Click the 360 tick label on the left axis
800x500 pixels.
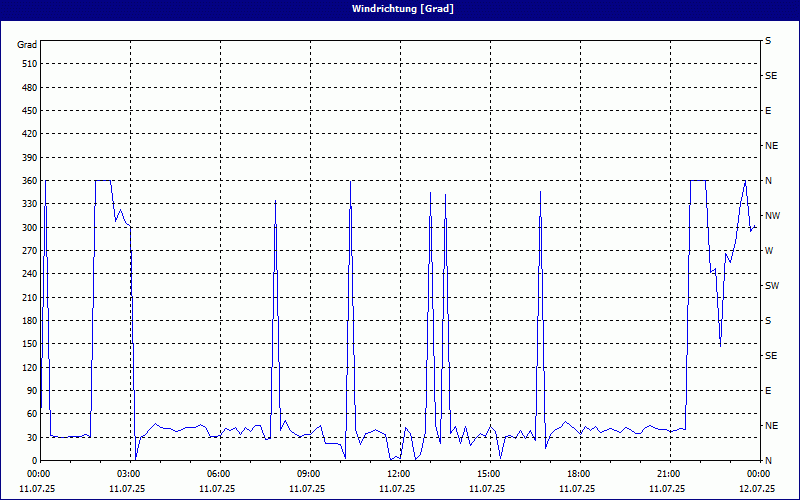(x=27, y=181)
